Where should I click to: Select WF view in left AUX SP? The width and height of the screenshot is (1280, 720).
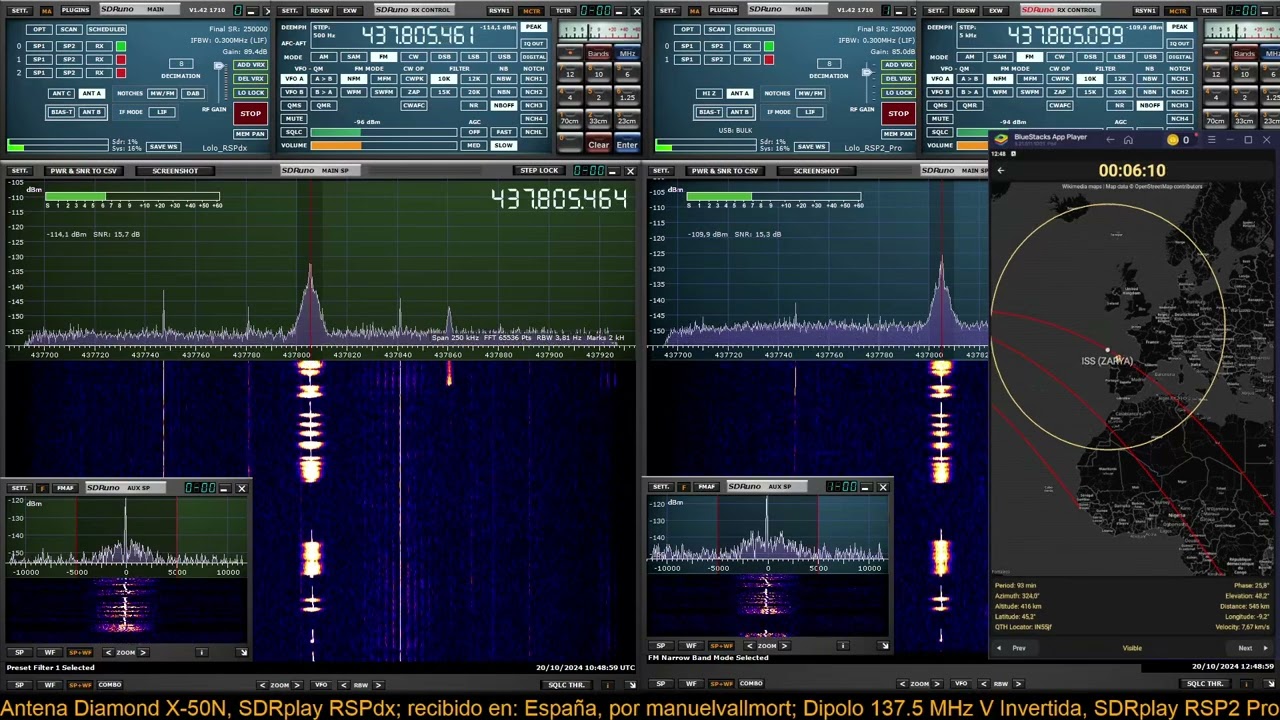49,652
